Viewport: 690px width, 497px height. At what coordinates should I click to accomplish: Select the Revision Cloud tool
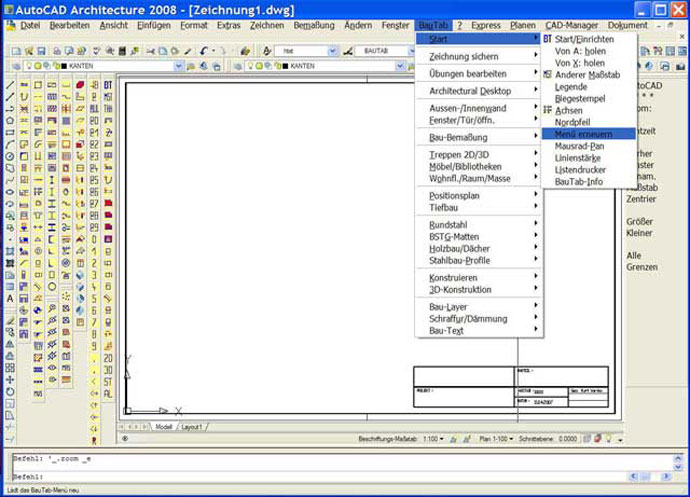coord(10,168)
